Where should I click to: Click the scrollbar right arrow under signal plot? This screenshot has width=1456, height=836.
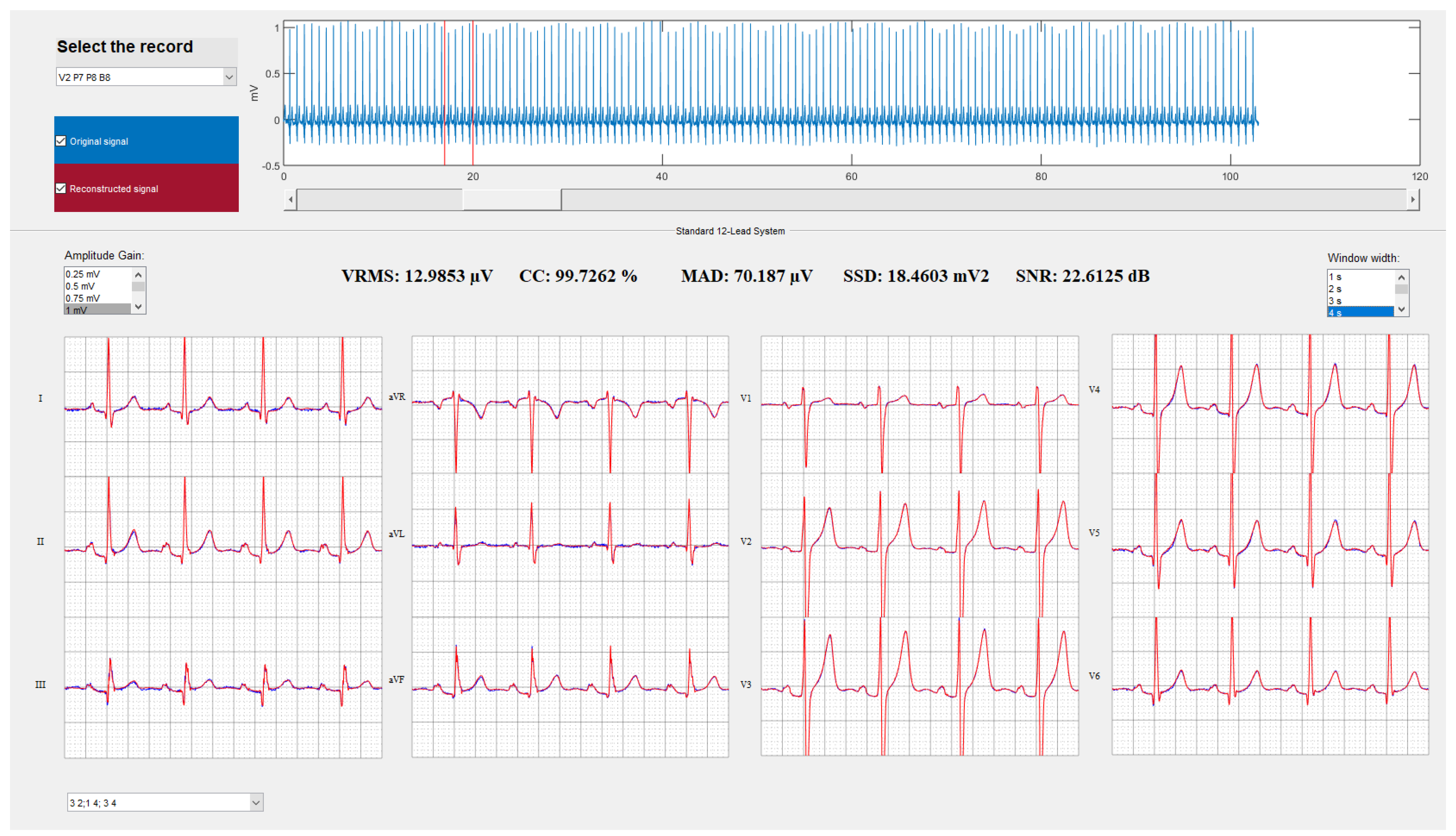pos(1413,200)
